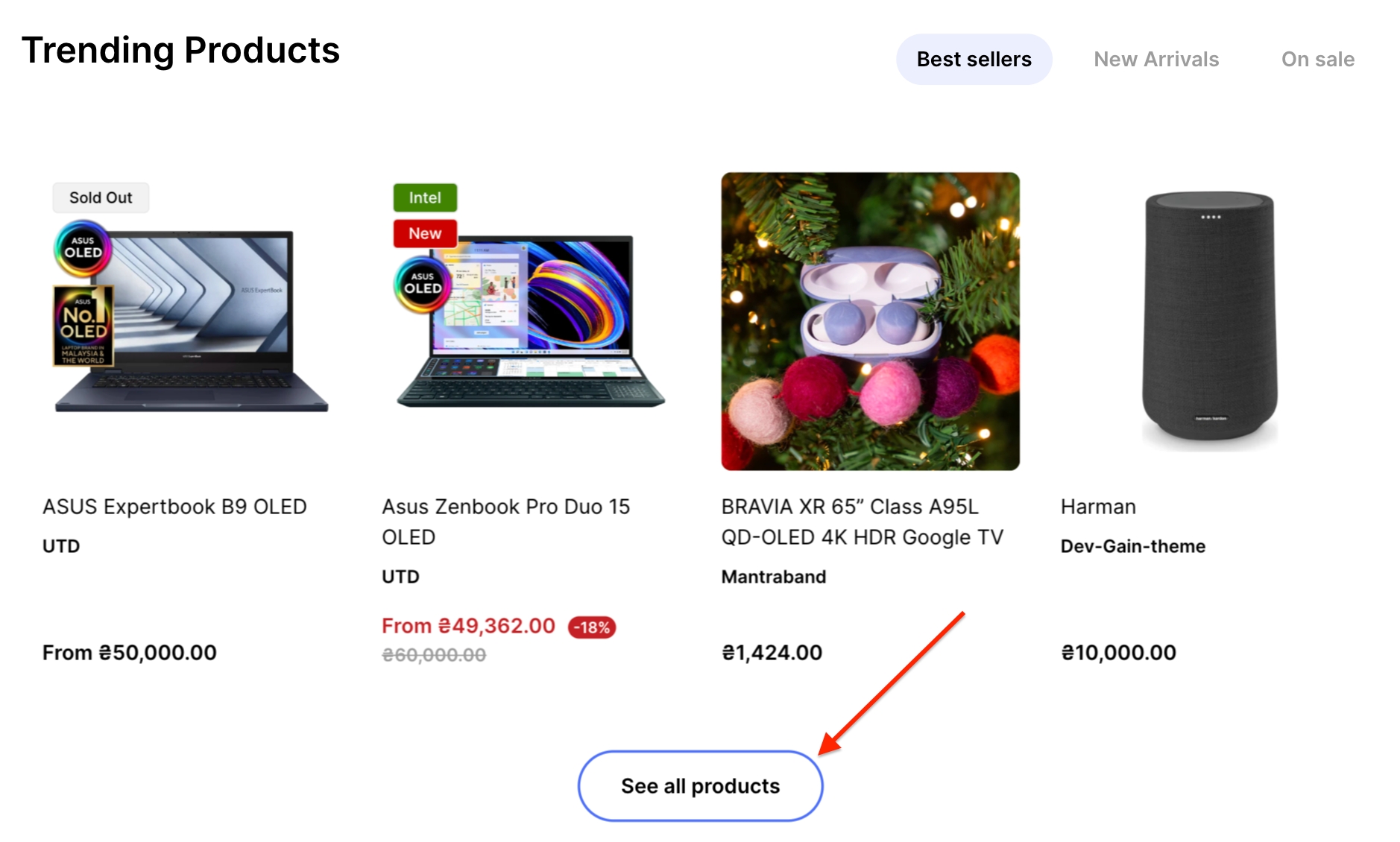Click the See all products button

(700, 786)
